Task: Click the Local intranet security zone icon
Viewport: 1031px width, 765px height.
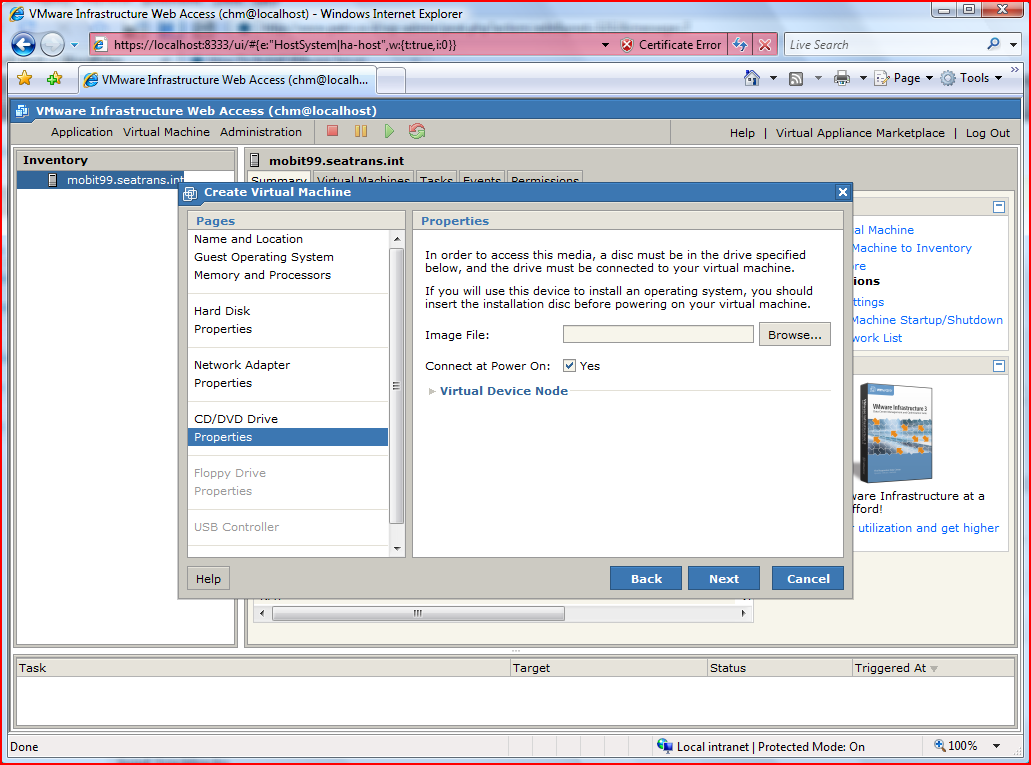Action: (x=664, y=746)
